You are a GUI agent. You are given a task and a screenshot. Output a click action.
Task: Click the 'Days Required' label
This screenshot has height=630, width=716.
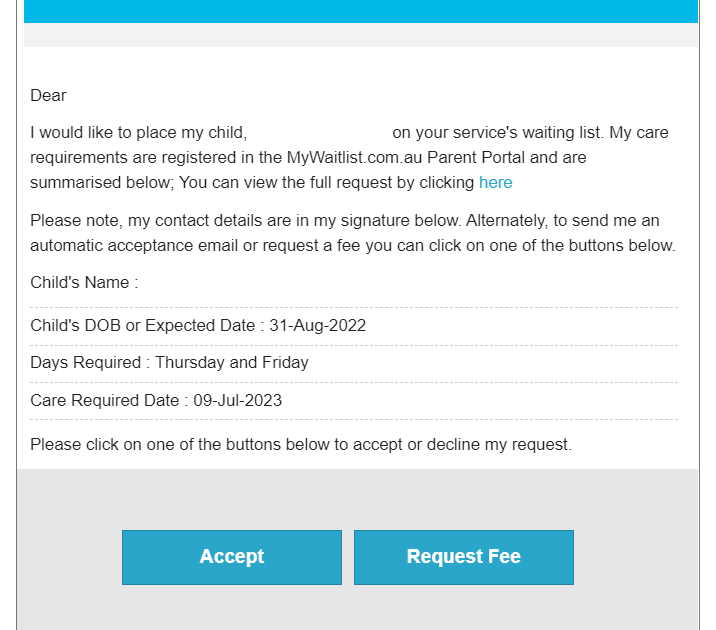[85, 362]
